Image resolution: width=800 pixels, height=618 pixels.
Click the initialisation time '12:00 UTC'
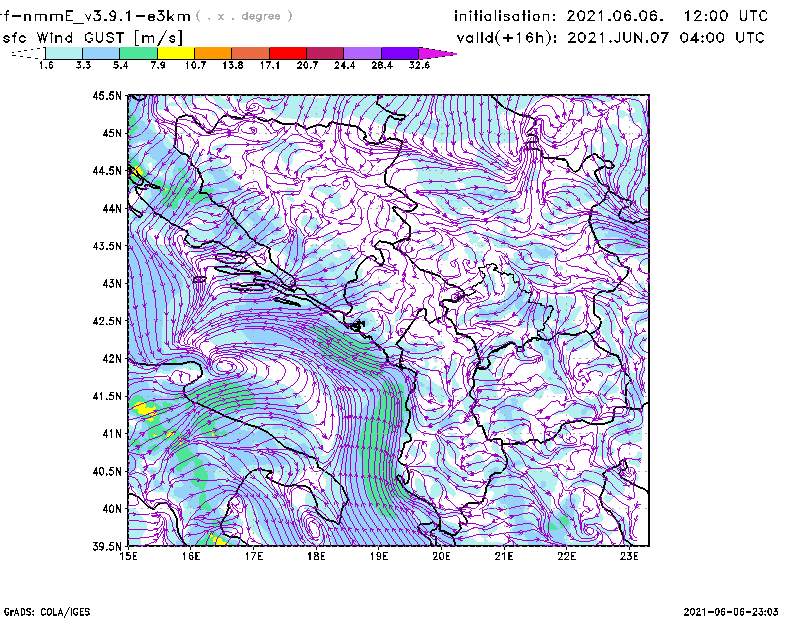[x=726, y=16]
